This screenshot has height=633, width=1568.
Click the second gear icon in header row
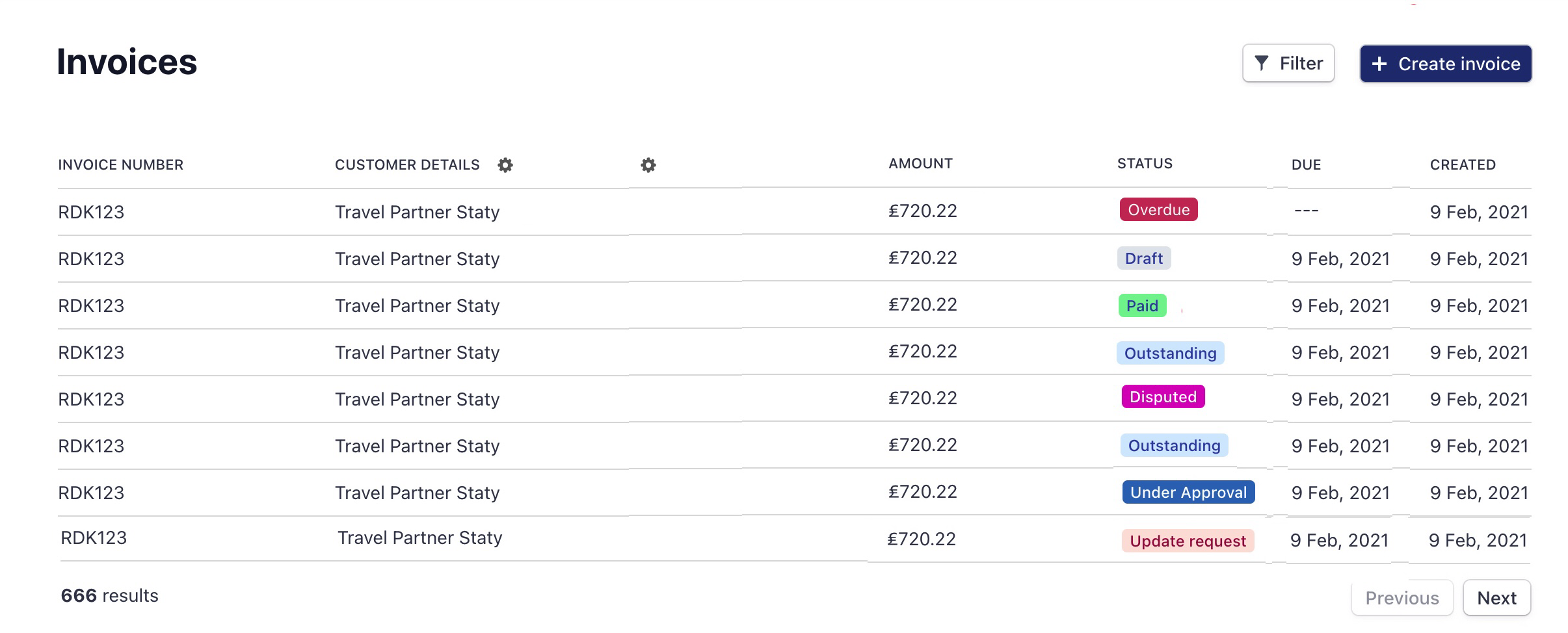648,165
